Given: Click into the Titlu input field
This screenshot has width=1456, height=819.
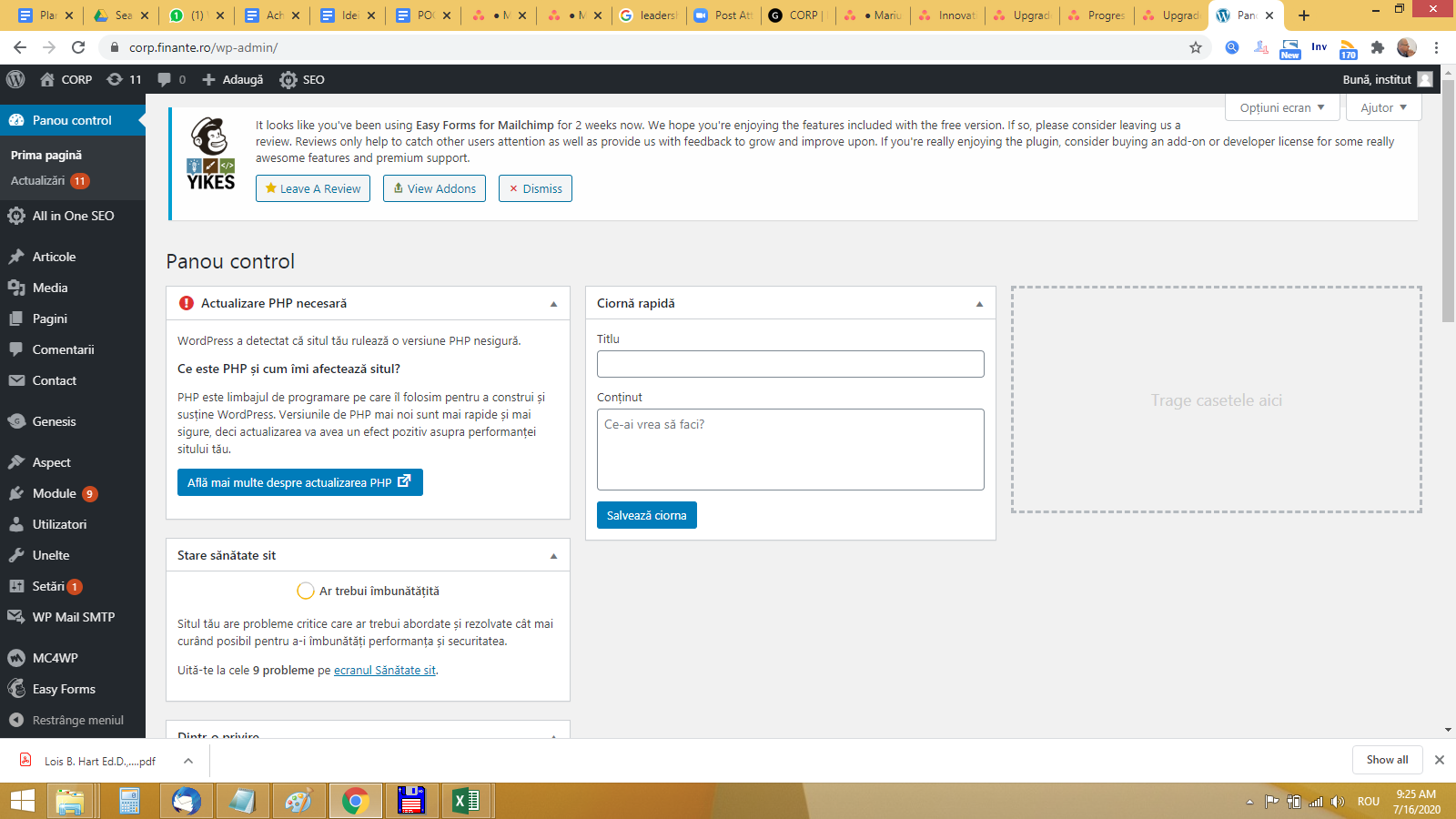Looking at the screenshot, I should 790,364.
